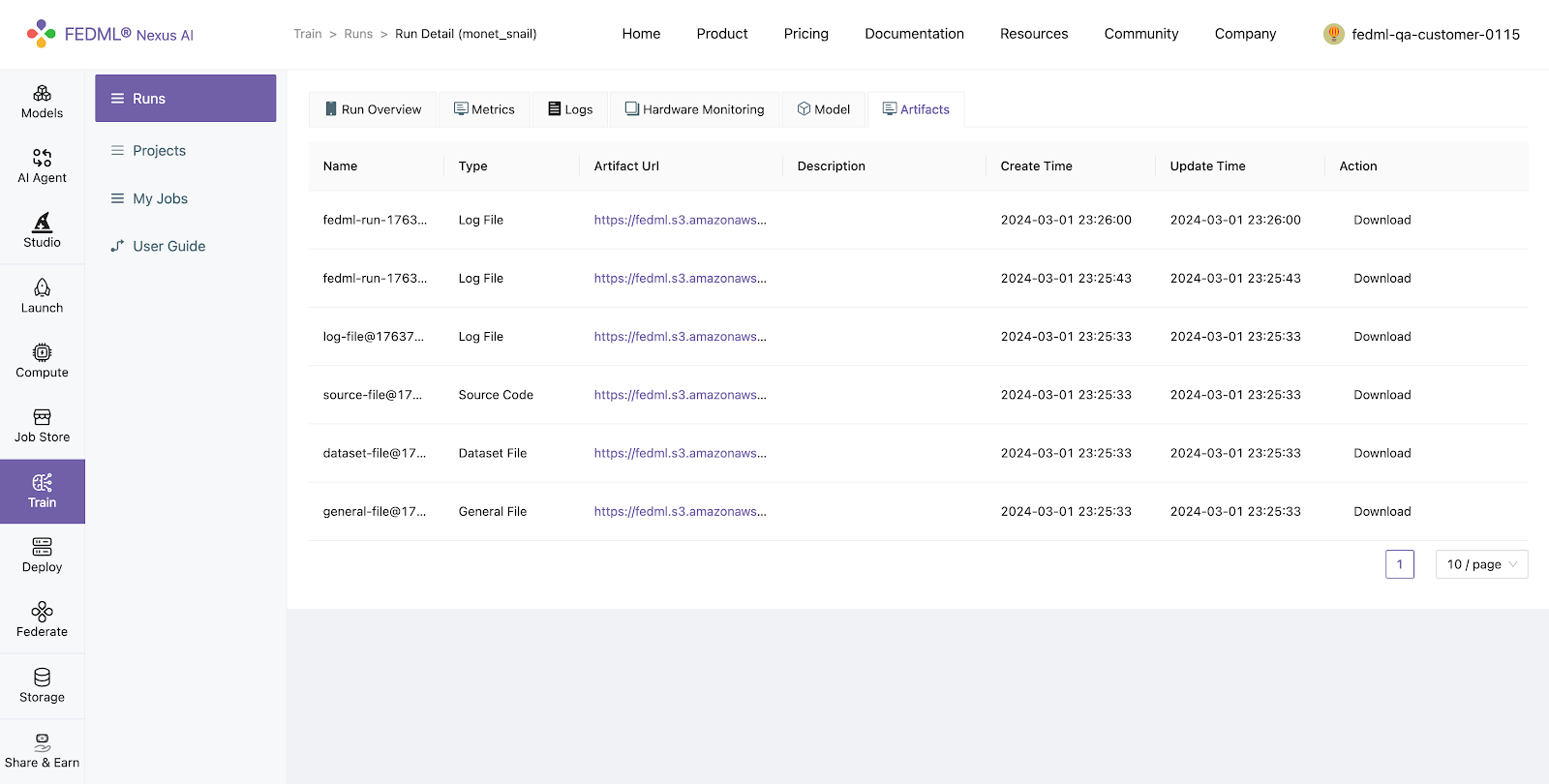Open Runs in the side menu
This screenshot has height=784, width=1549.
coord(185,99)
